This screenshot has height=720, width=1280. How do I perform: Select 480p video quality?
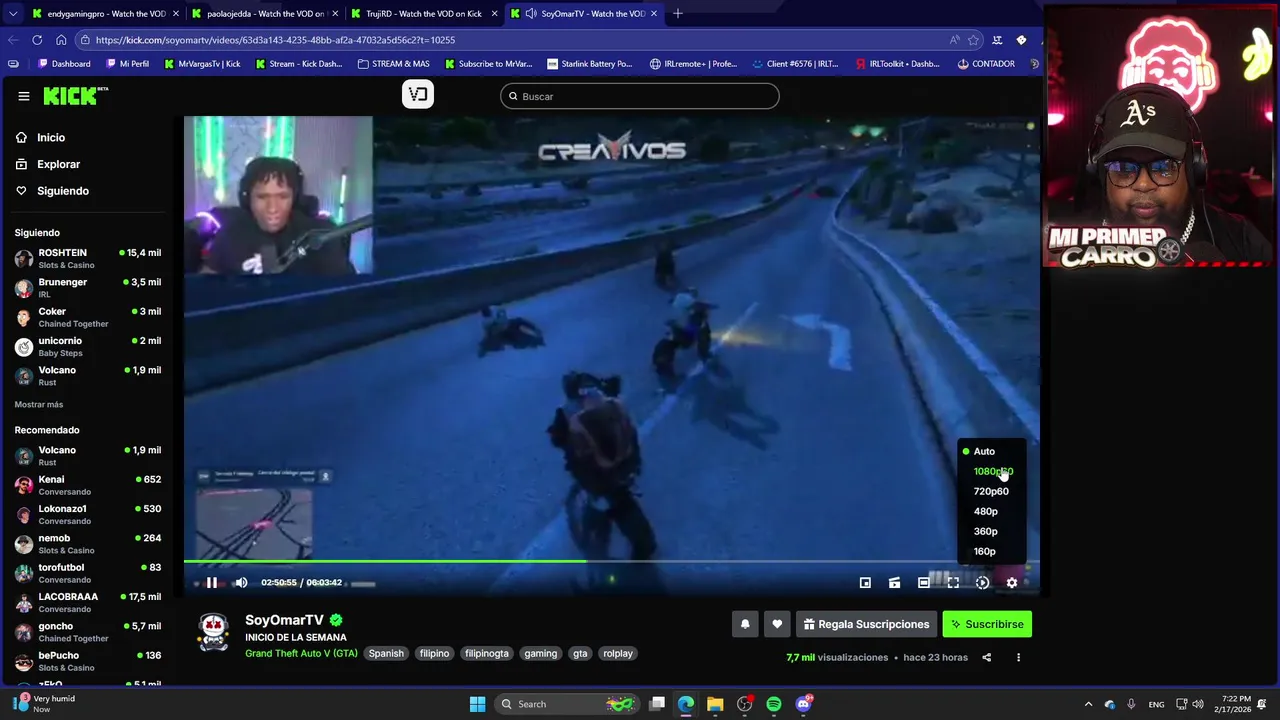point(986,511)
